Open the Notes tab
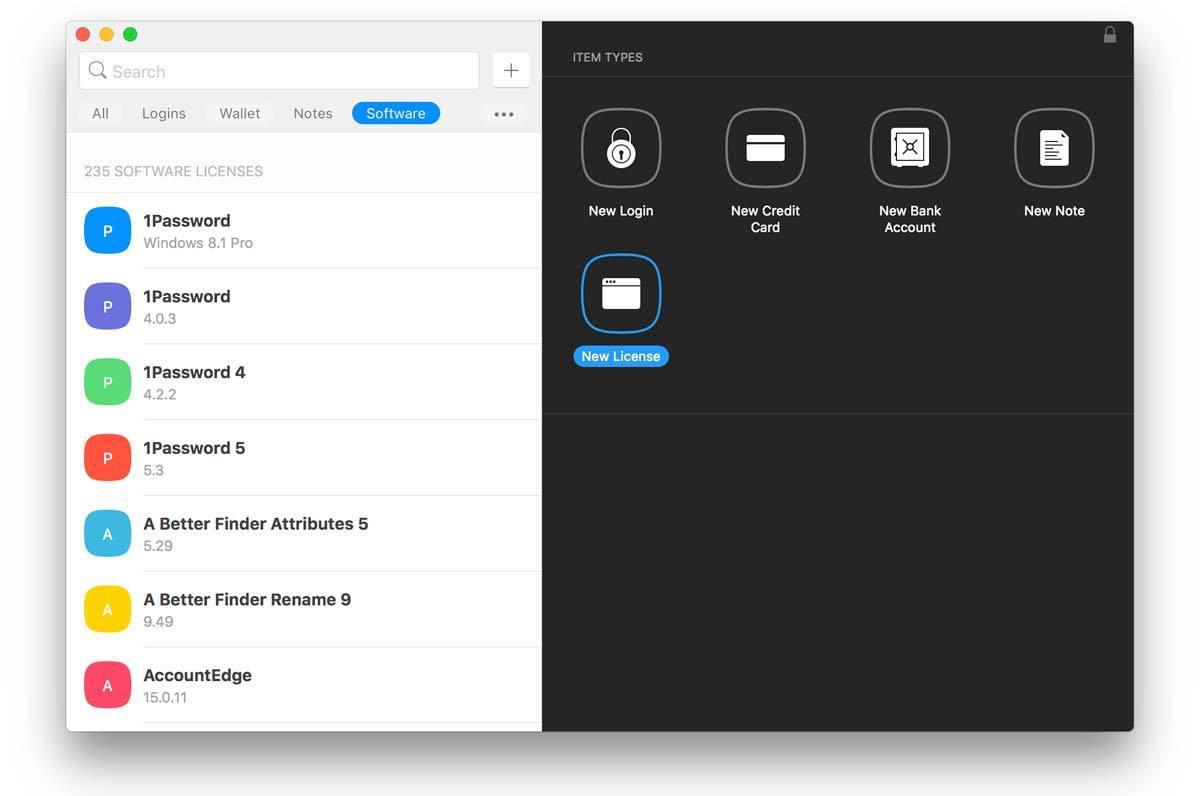This screenshot has width=1200, height=796. click(x=313, y=113)
